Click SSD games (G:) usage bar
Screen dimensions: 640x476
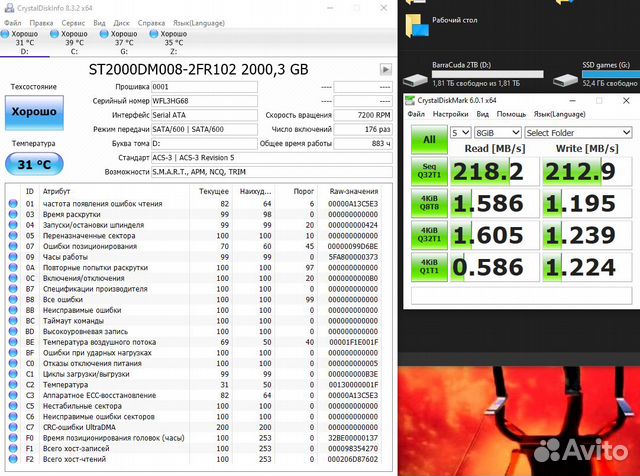tap(611, 74)
